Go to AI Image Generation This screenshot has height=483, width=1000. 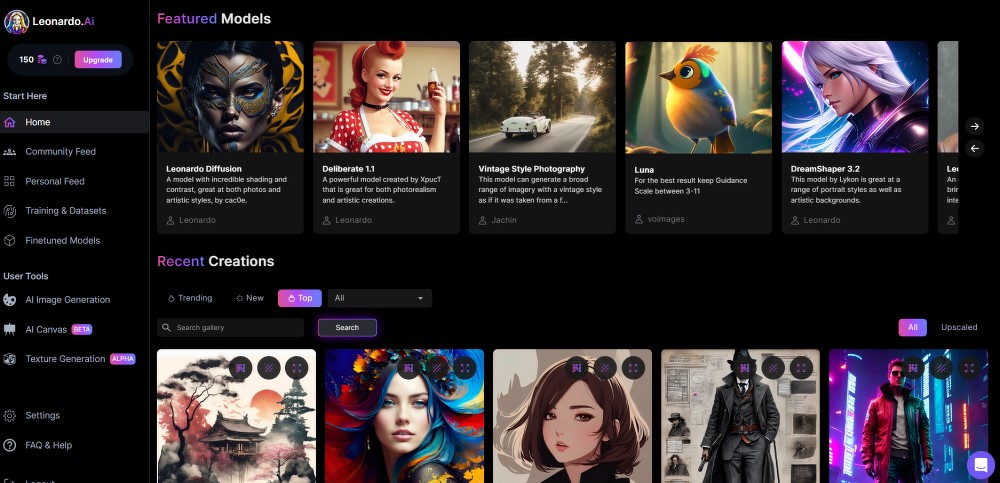[67, 300]
